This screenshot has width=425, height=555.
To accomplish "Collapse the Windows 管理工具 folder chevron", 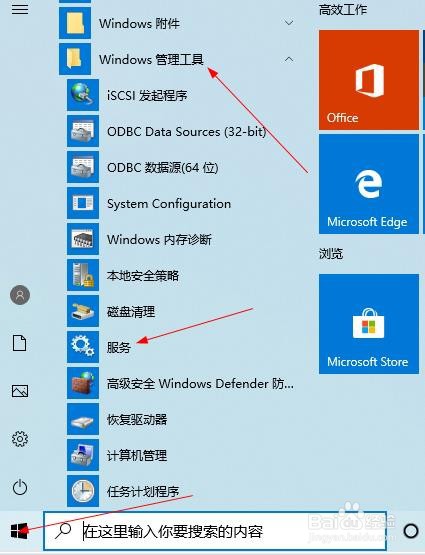I will click(x=289, y=59).
